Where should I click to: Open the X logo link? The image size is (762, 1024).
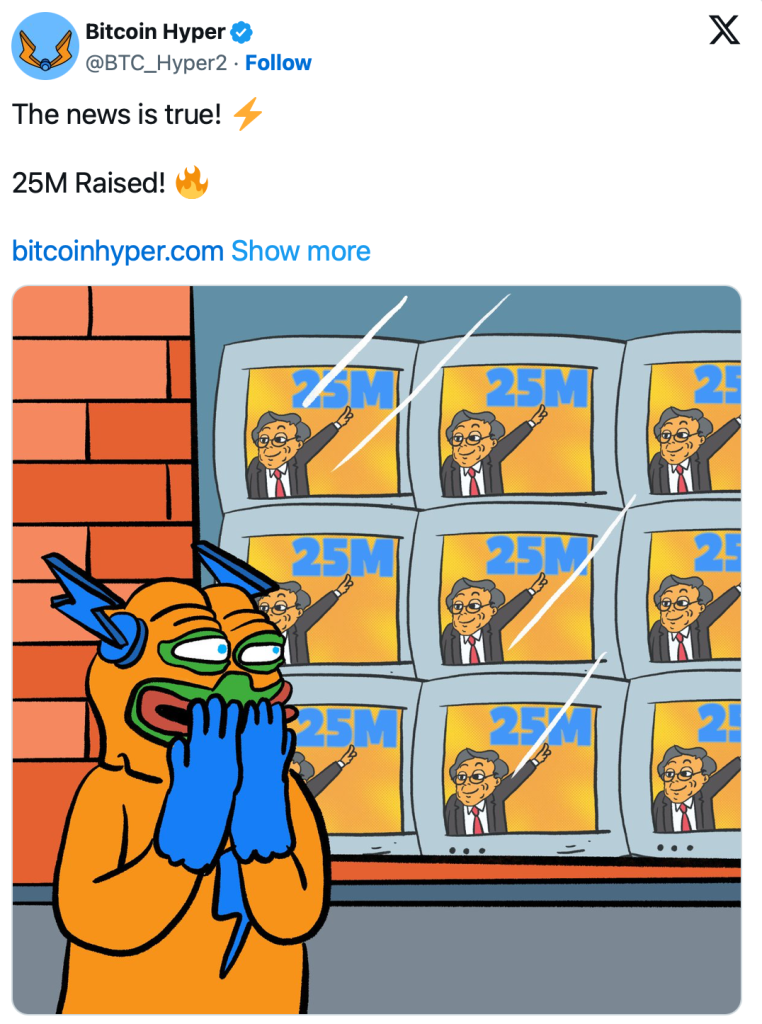[x=724, y=31]
